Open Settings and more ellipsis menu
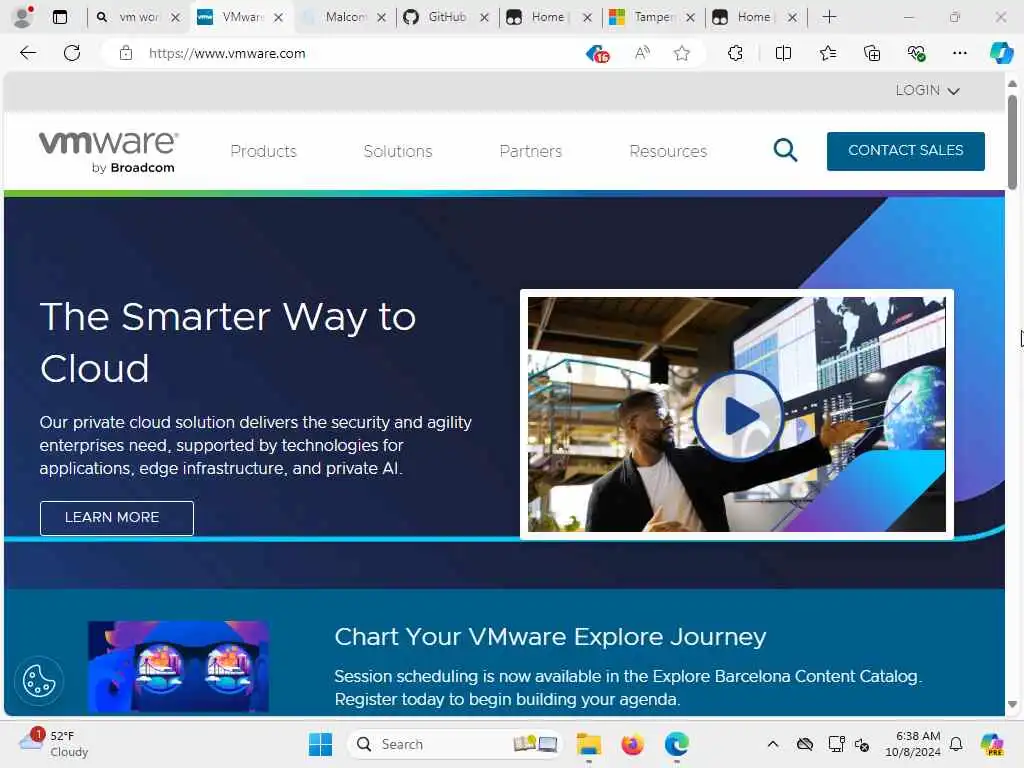The height and width of the screenshot is (768, 1024). [959, 53]
